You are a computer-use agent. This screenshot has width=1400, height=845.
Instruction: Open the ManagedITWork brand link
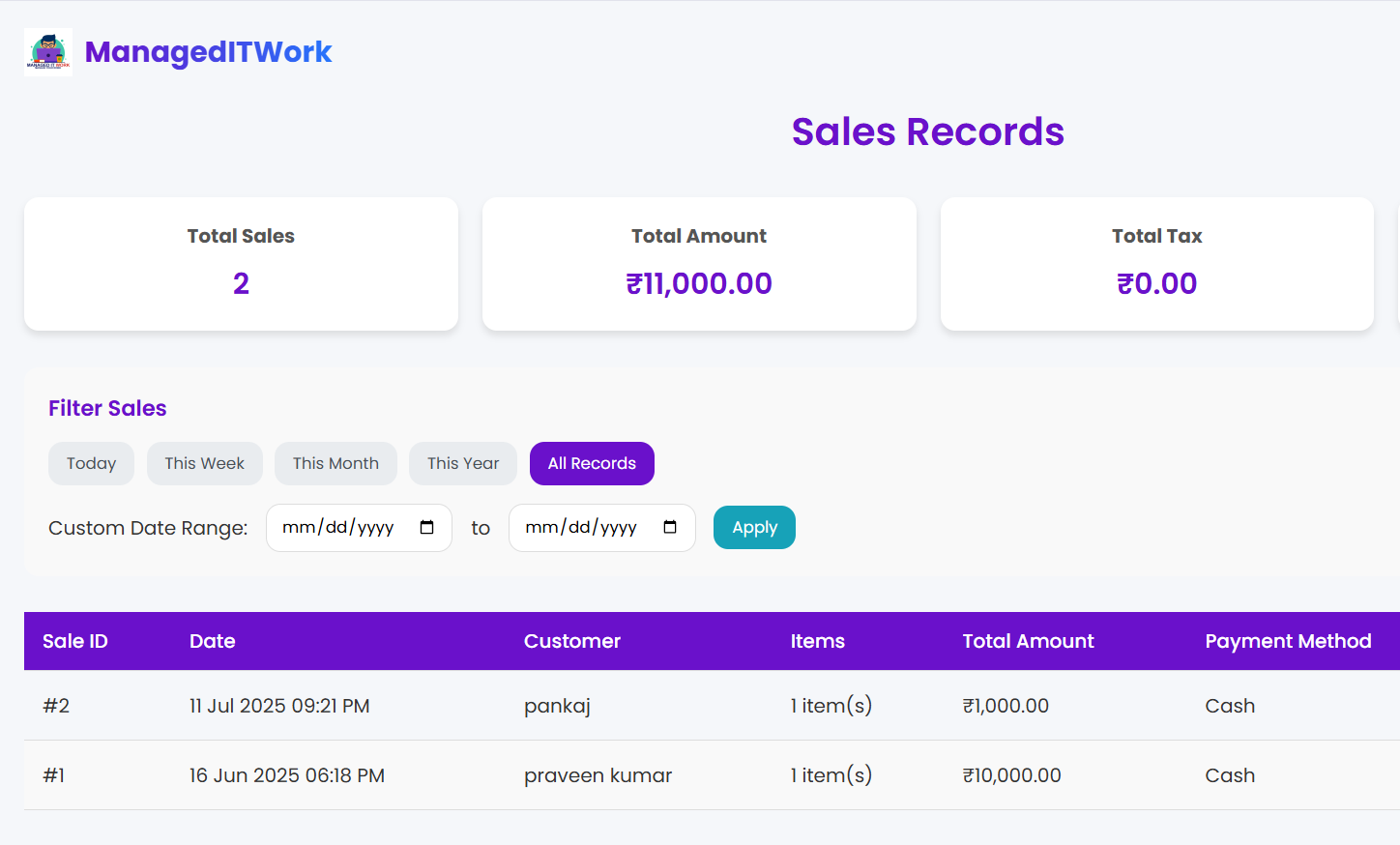[208, 52]
